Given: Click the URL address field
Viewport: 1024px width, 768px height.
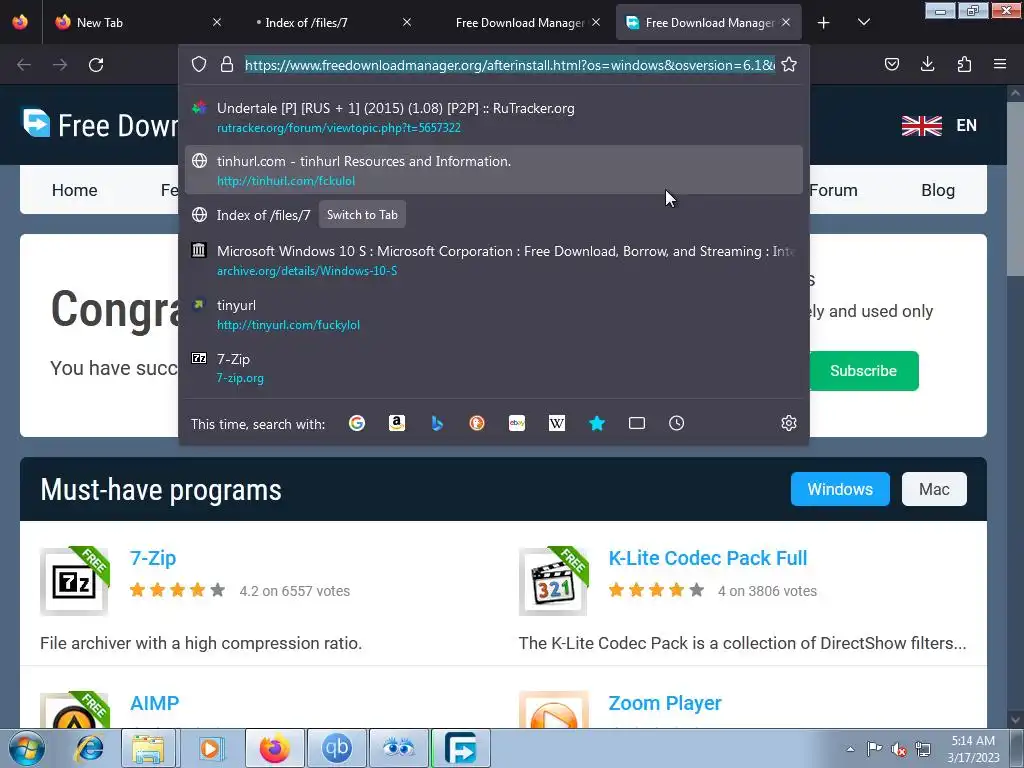Looking at the screenshot, I should click(510, 65).
